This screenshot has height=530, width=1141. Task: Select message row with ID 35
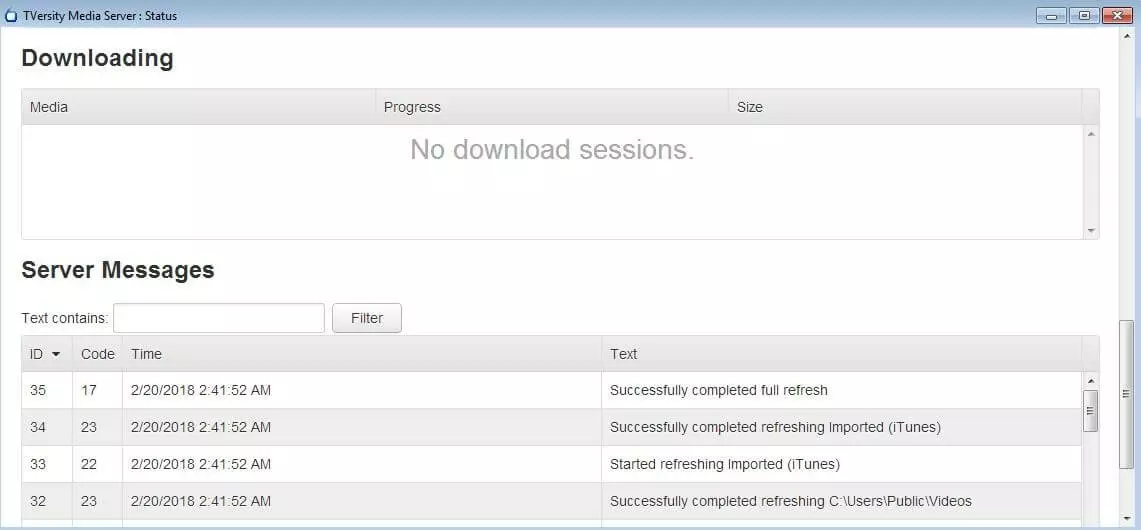coord(552,390)
